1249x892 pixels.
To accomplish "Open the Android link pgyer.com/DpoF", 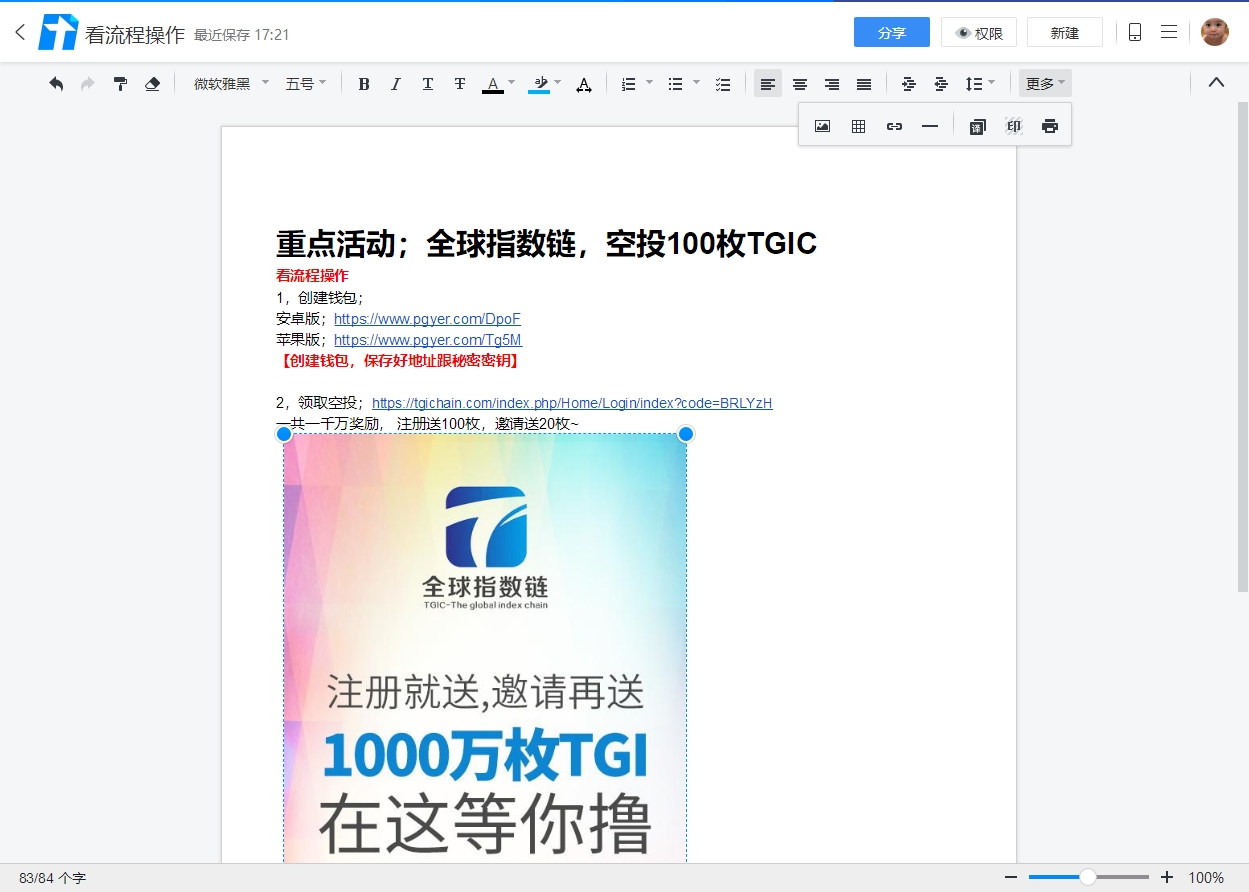I will point(427,319).
